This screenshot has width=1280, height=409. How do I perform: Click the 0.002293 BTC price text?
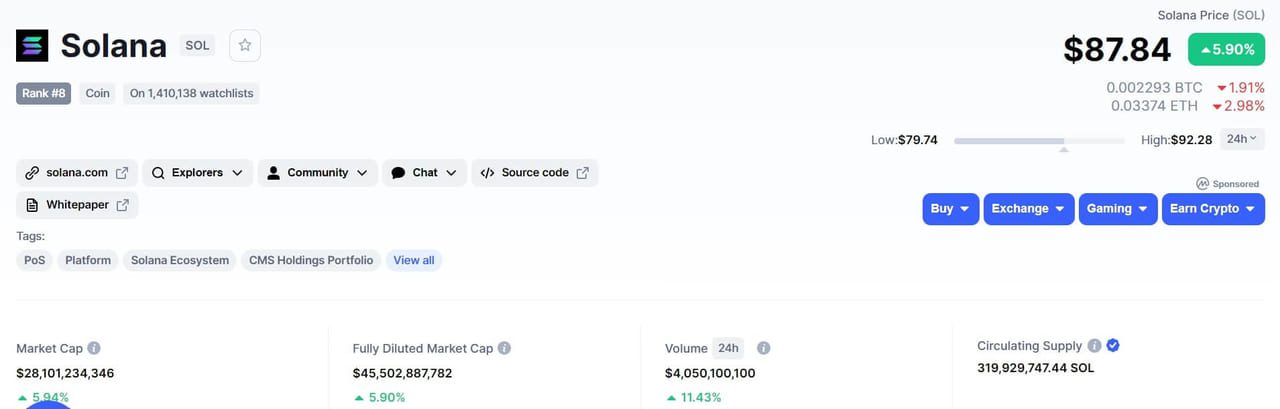[1154, 88]
